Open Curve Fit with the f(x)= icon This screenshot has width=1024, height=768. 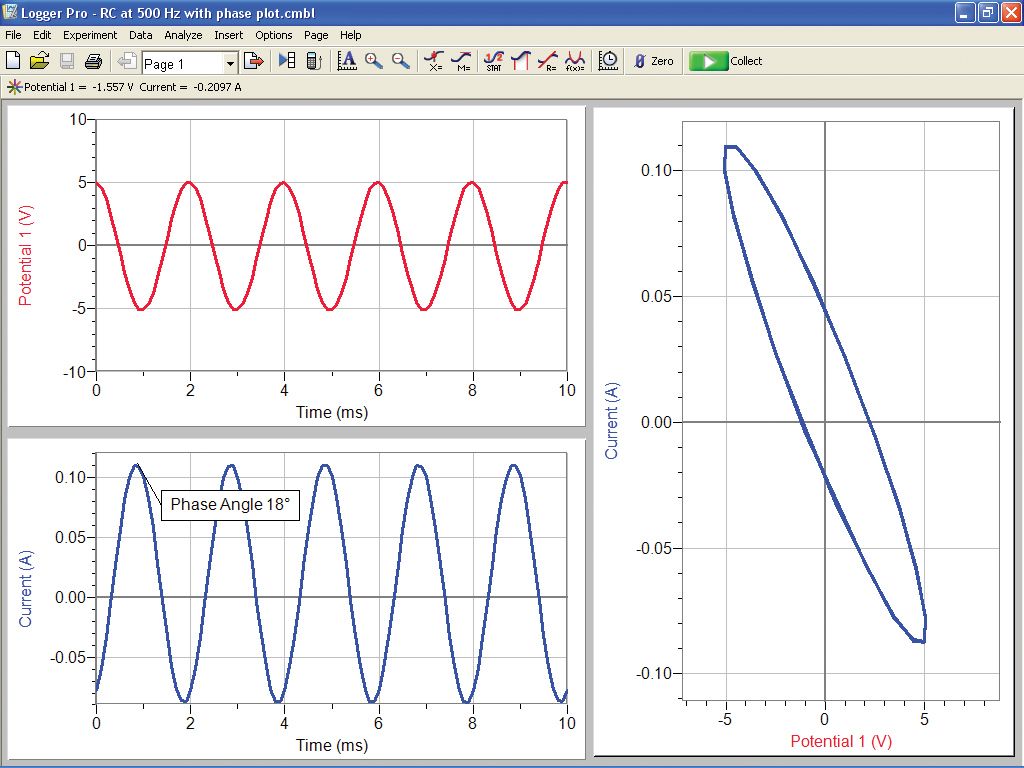(x=574, y=60)
